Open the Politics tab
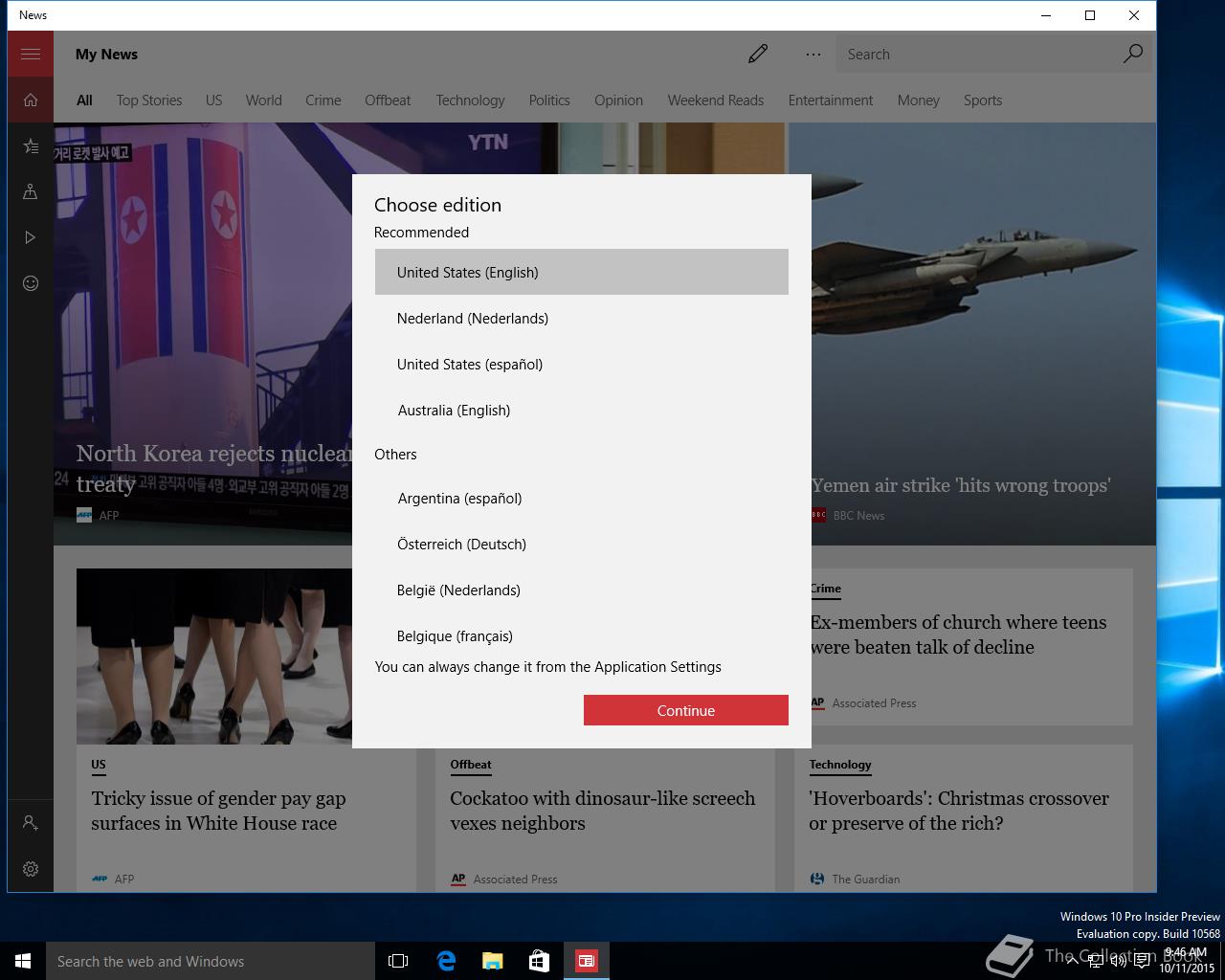Viewport: 1225px width, 980px height. click(549, 100)
